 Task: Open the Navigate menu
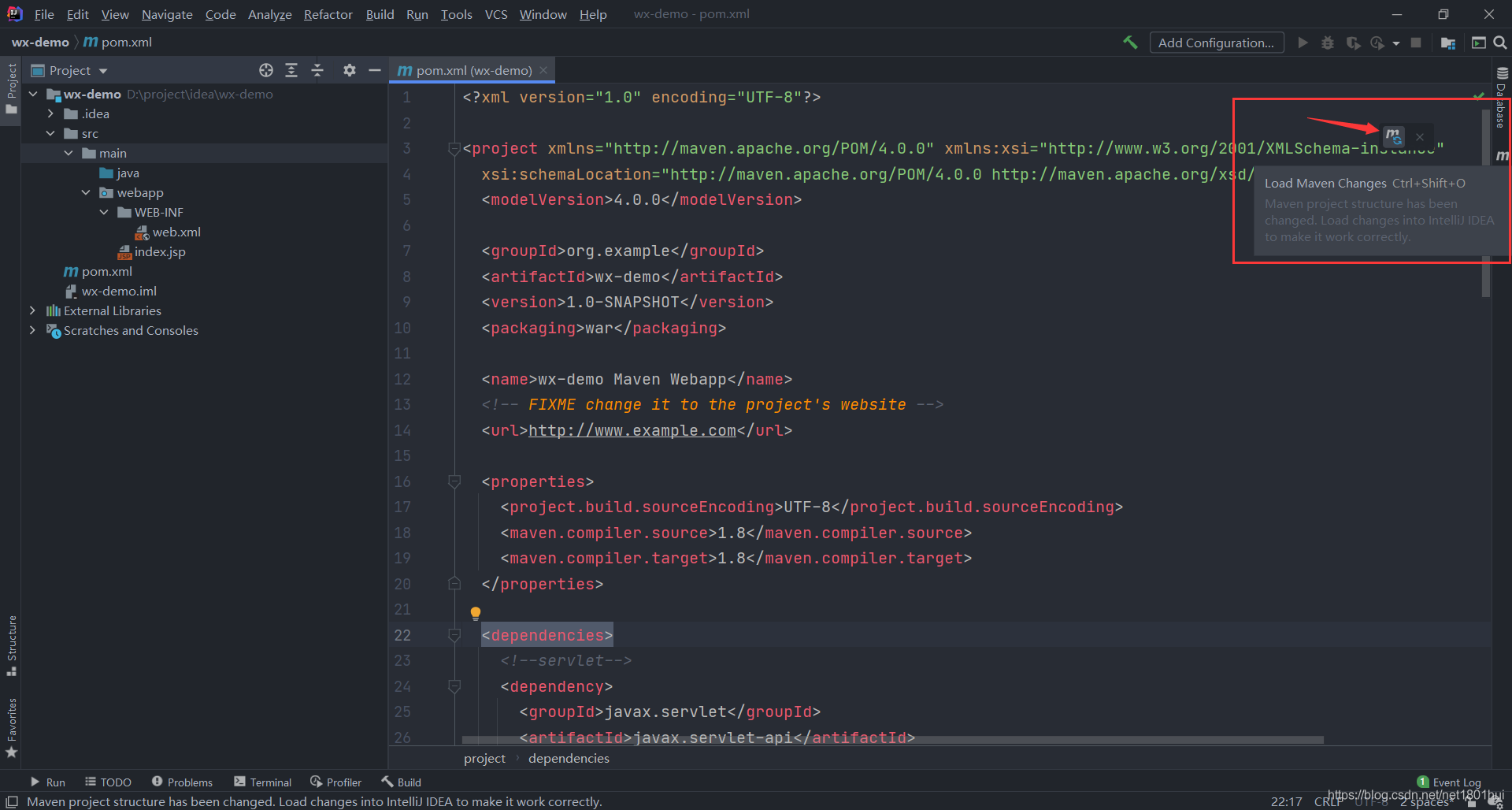(x=167, y=14)
